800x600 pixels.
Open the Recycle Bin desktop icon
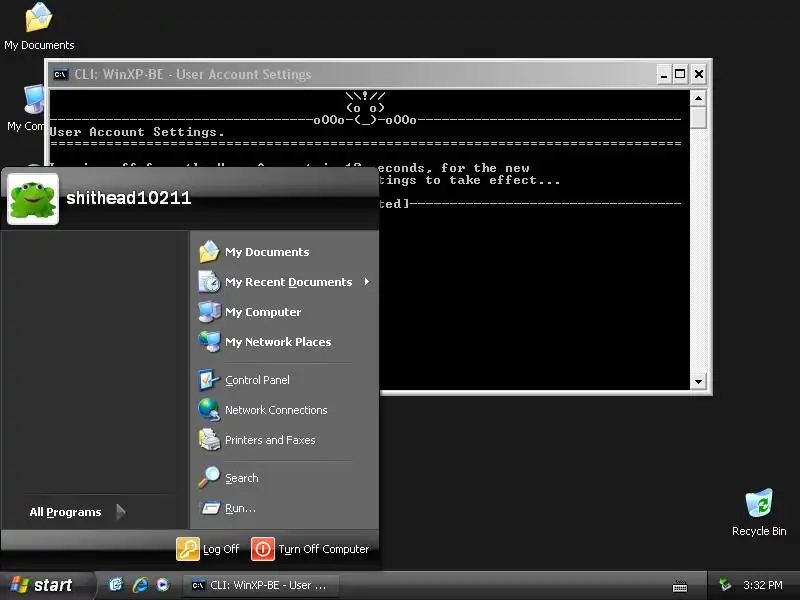click(x=759, y=513)
